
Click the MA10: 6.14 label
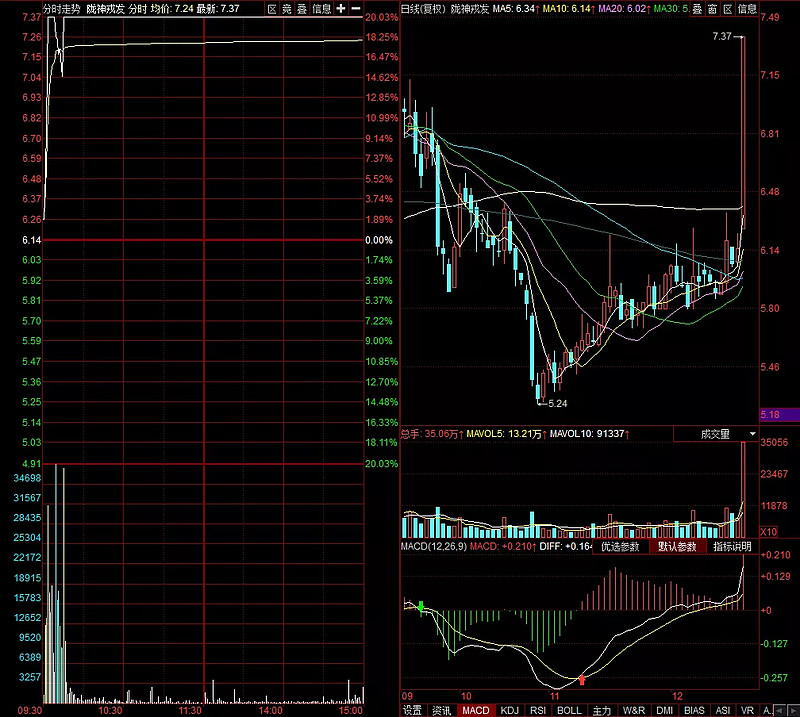tap(569, 9)
